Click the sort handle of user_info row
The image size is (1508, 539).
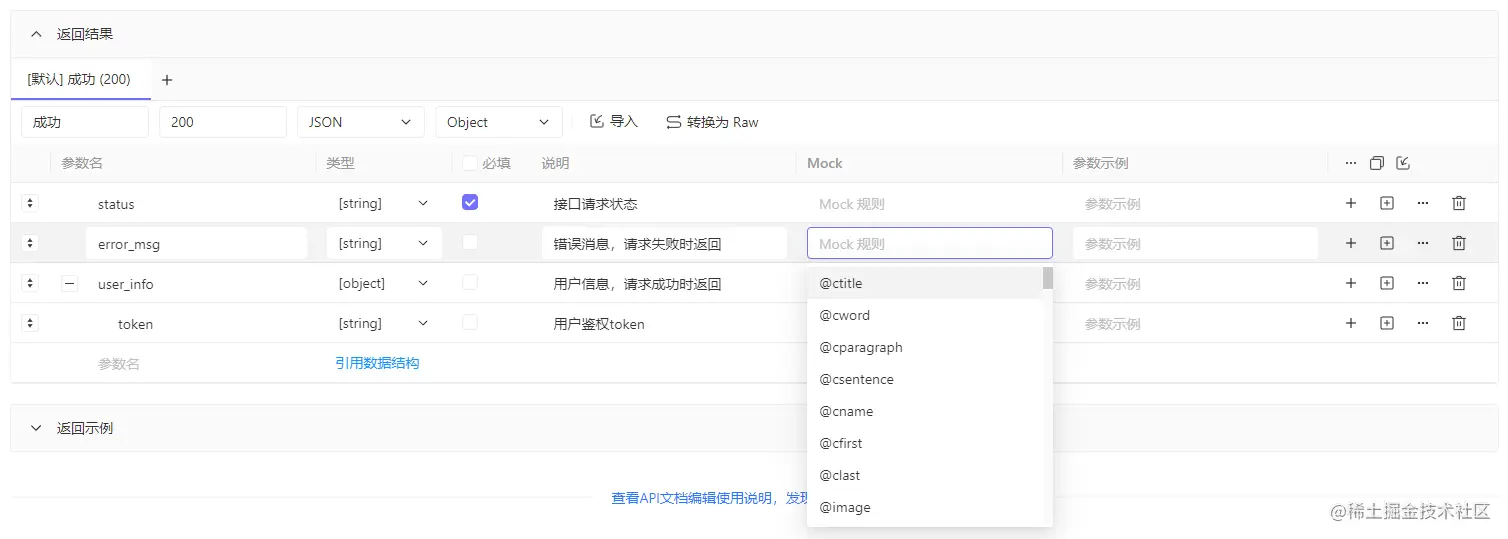click(30, 283)
